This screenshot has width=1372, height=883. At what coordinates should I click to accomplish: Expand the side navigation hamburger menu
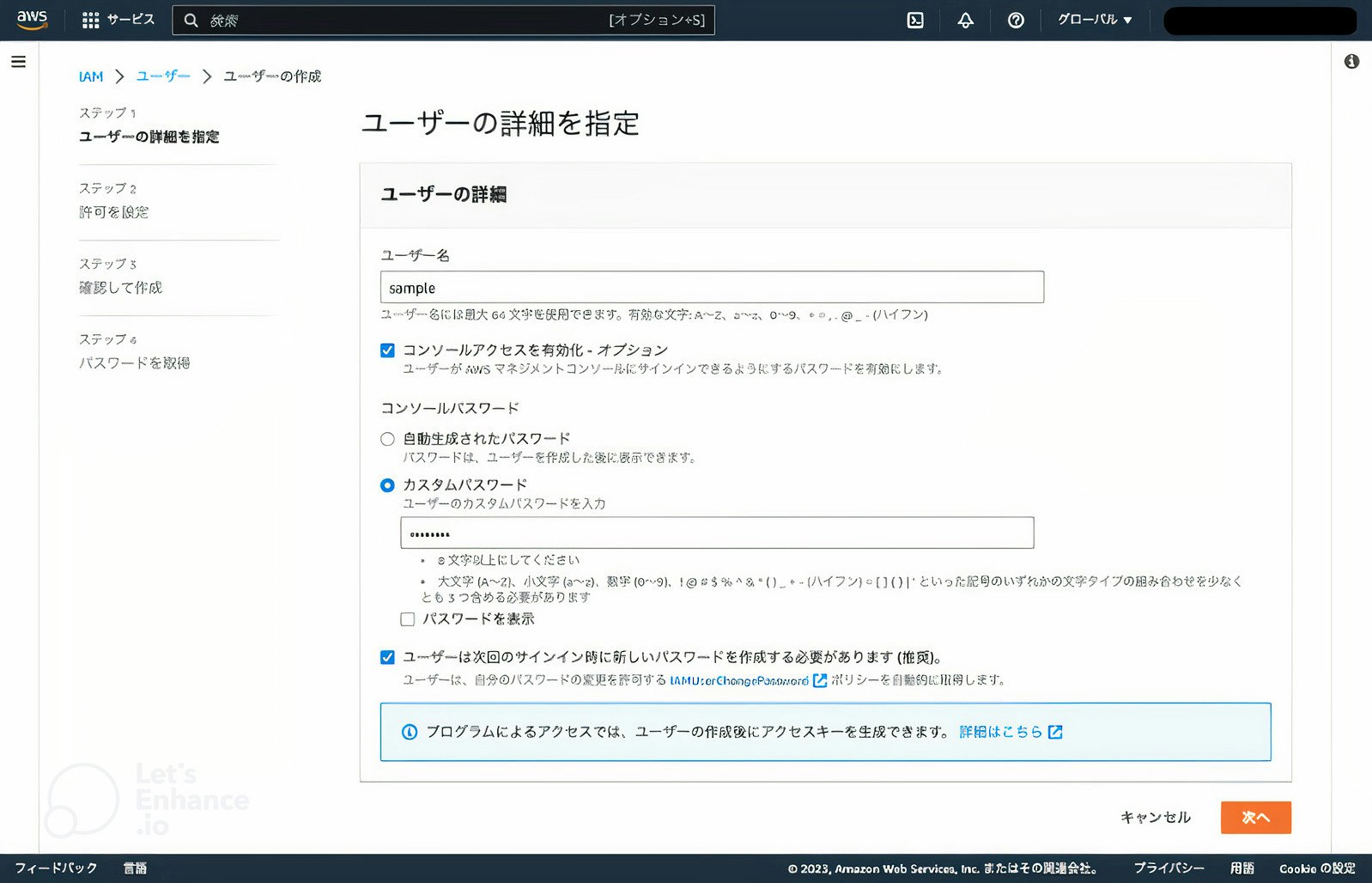point(18,62)
